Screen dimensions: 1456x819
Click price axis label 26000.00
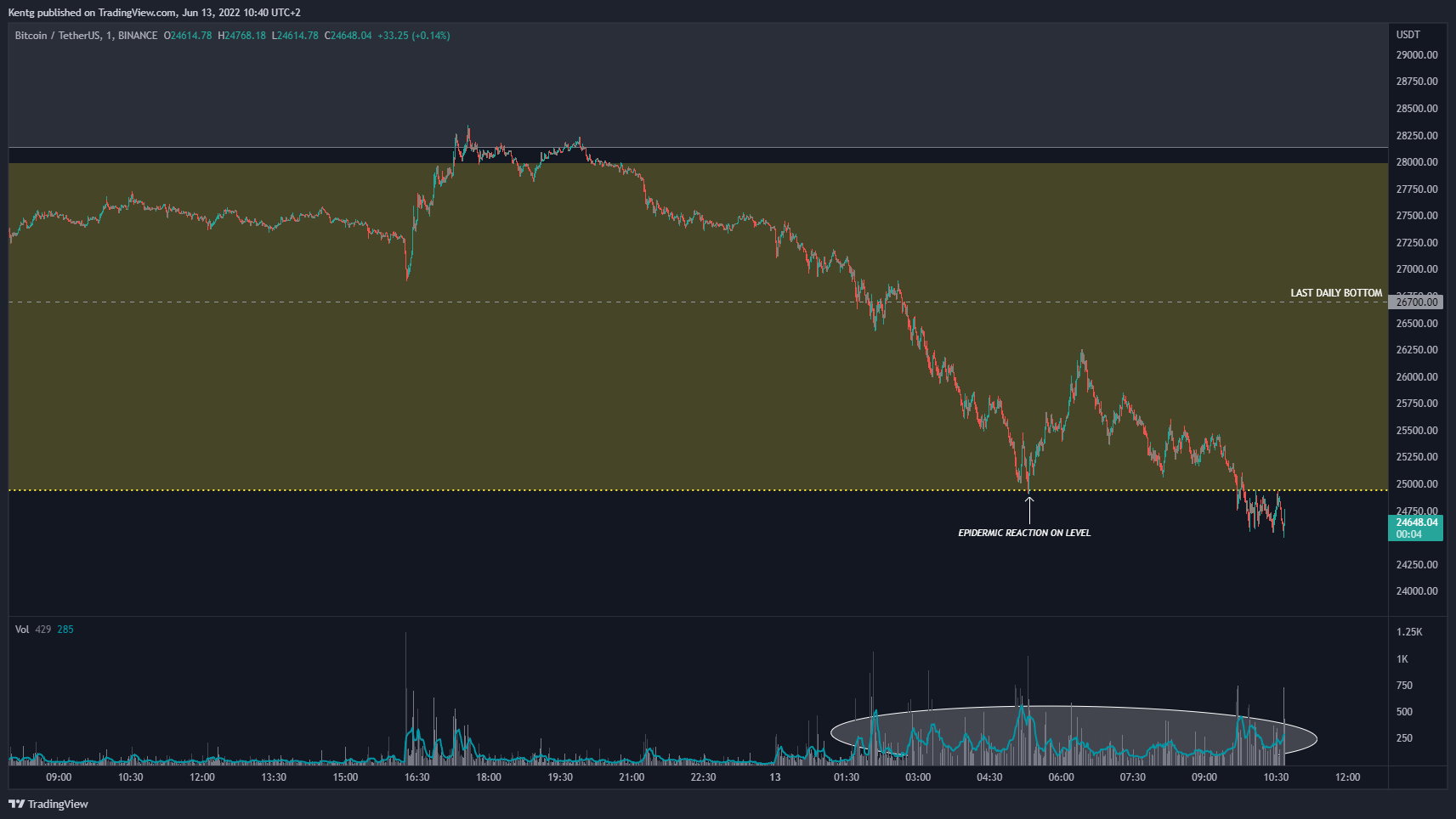coord(1417,377)
